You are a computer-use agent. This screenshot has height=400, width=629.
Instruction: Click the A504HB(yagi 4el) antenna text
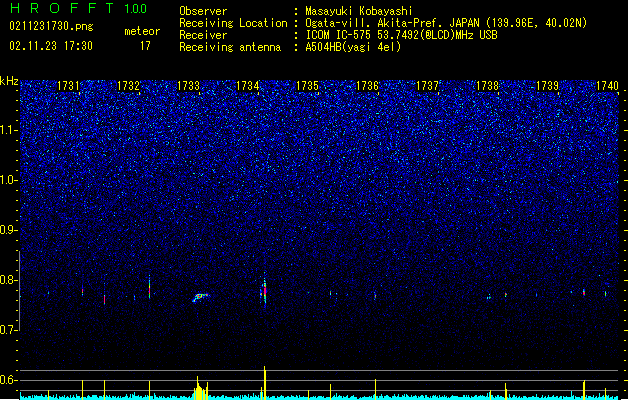(353, 47)
